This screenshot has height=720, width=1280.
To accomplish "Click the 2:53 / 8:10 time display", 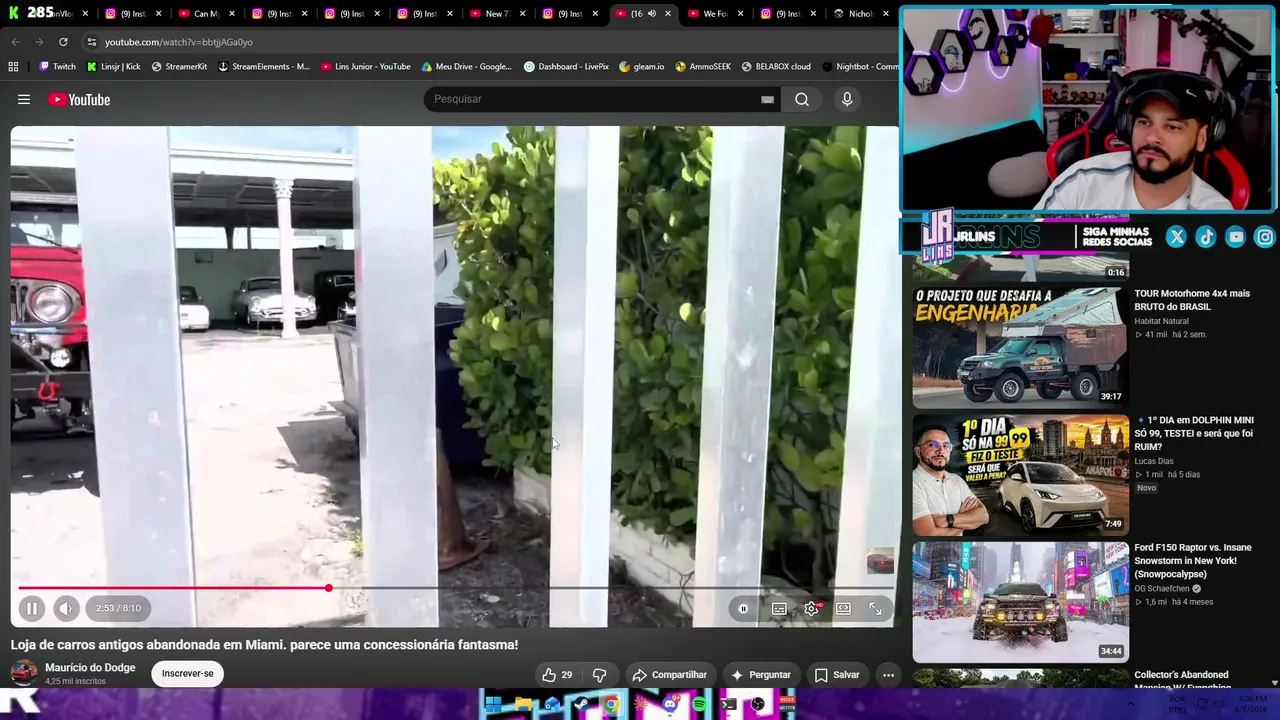I will (118, 608).
